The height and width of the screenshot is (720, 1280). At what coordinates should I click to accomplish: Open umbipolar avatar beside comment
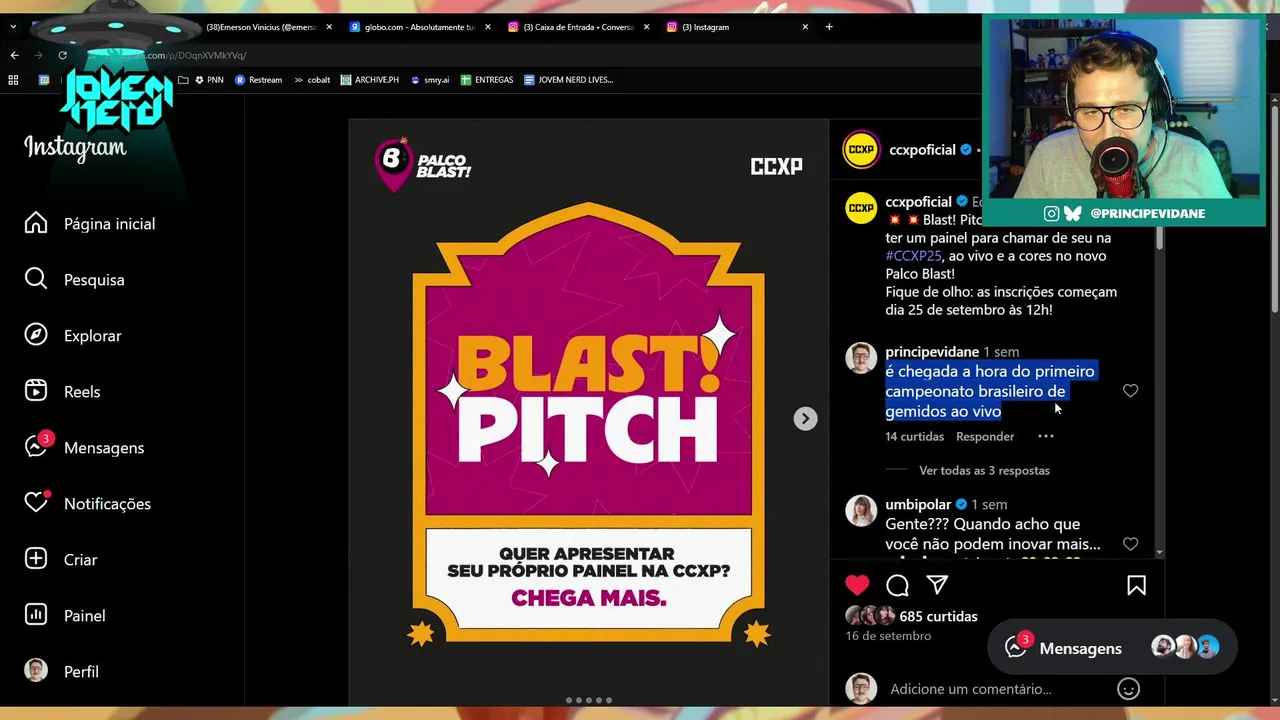[x=861, y=510]
